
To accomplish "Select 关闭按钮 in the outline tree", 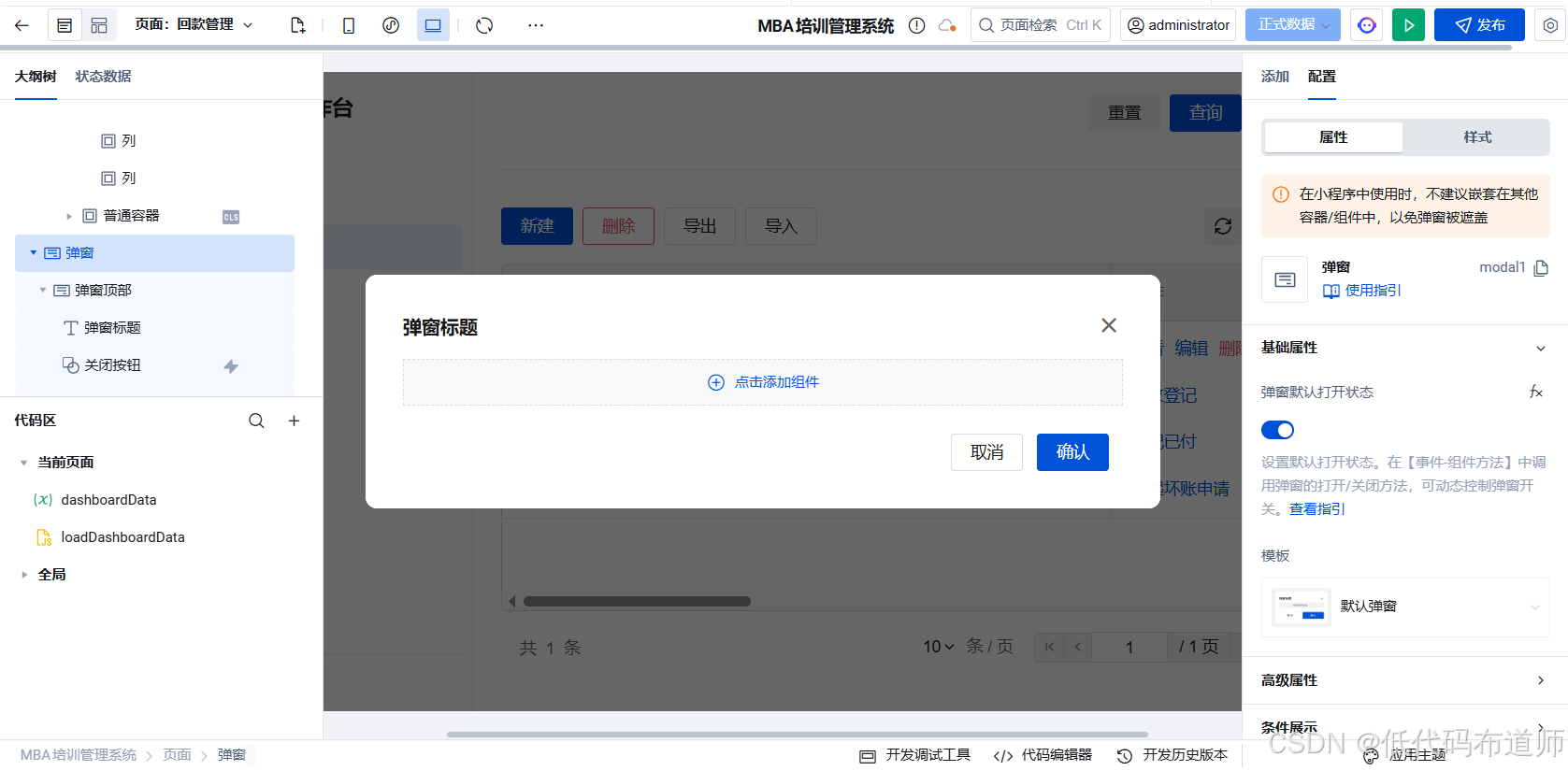I will coord(112,365).
